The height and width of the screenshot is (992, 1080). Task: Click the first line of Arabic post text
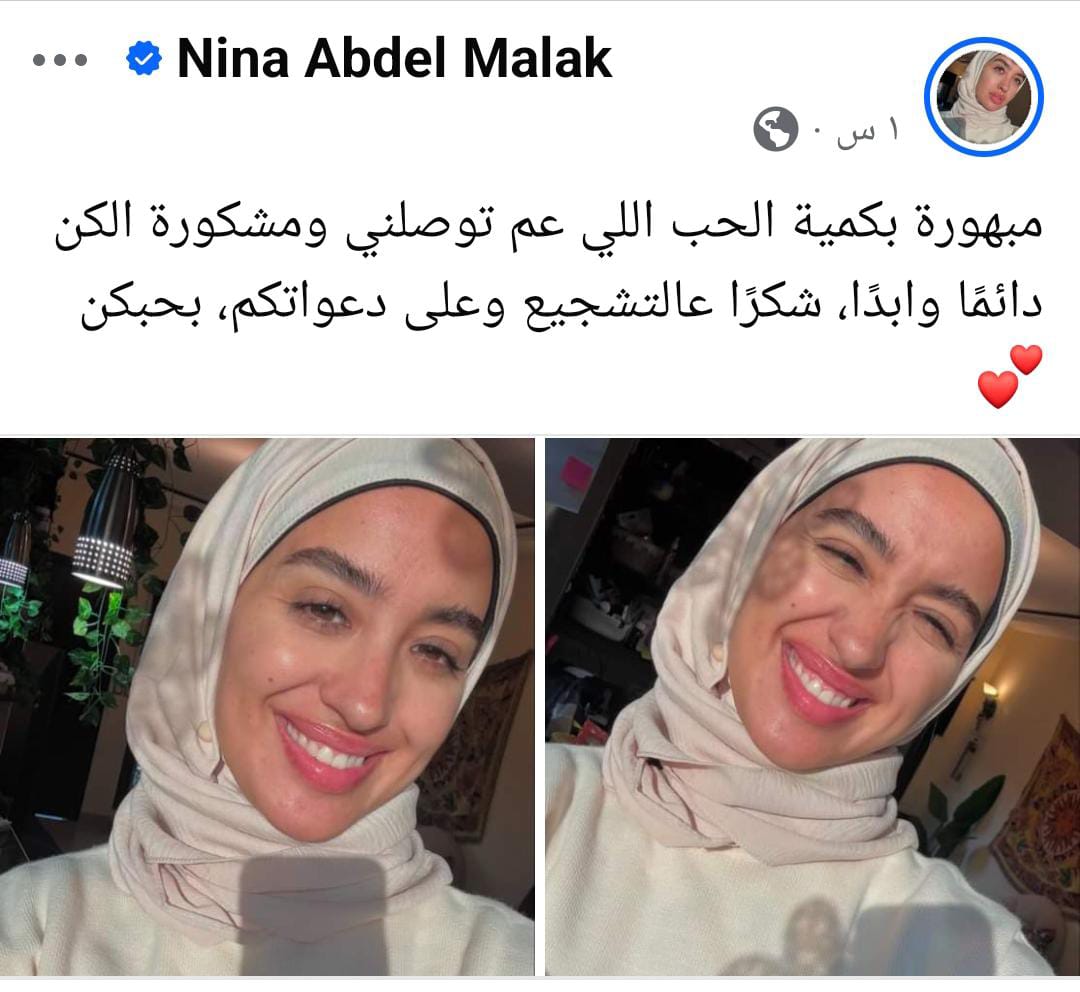[548, 227]
